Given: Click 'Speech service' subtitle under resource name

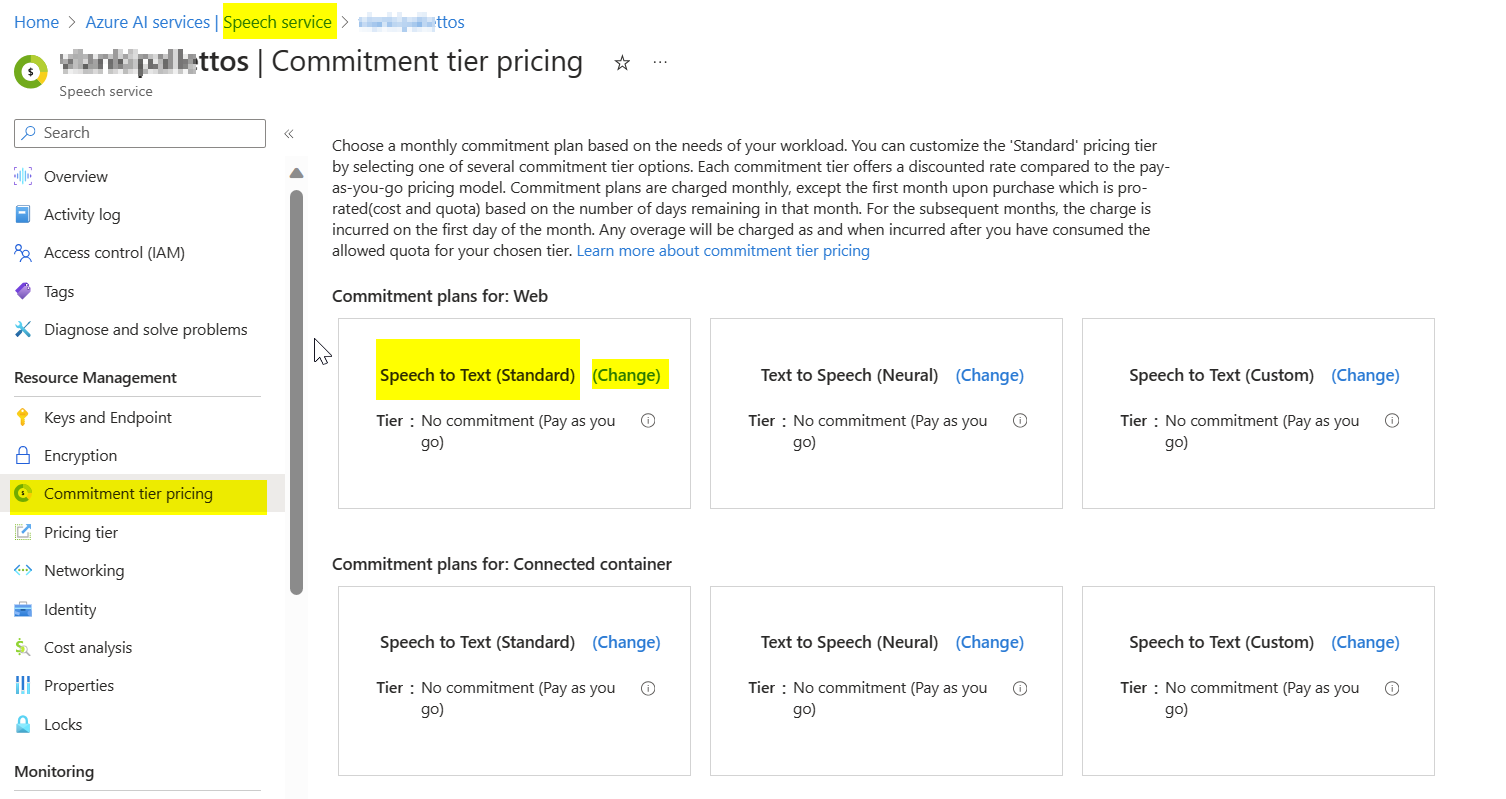Looking at the screenshot, I should 106,92.
